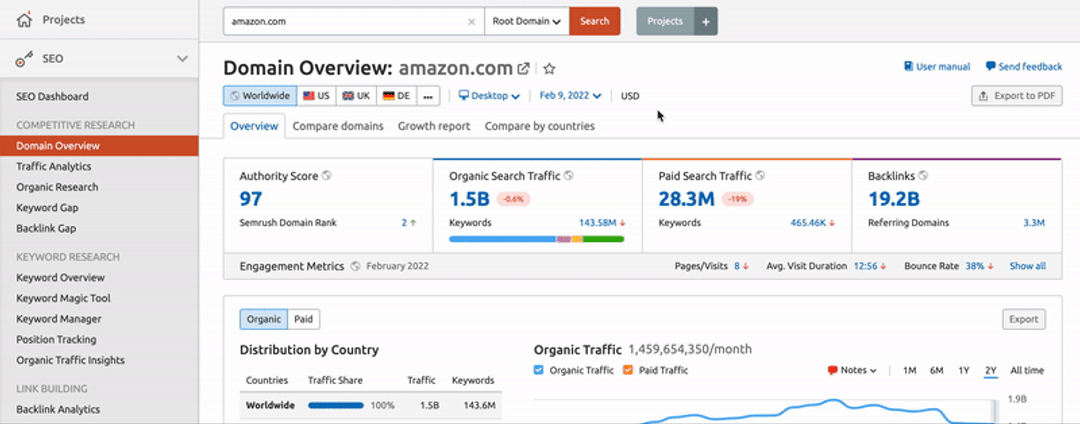Click the Notes speech bubble icon
Screen dimensions: 1080x424
pyautogui.click(x=833, y=370)
